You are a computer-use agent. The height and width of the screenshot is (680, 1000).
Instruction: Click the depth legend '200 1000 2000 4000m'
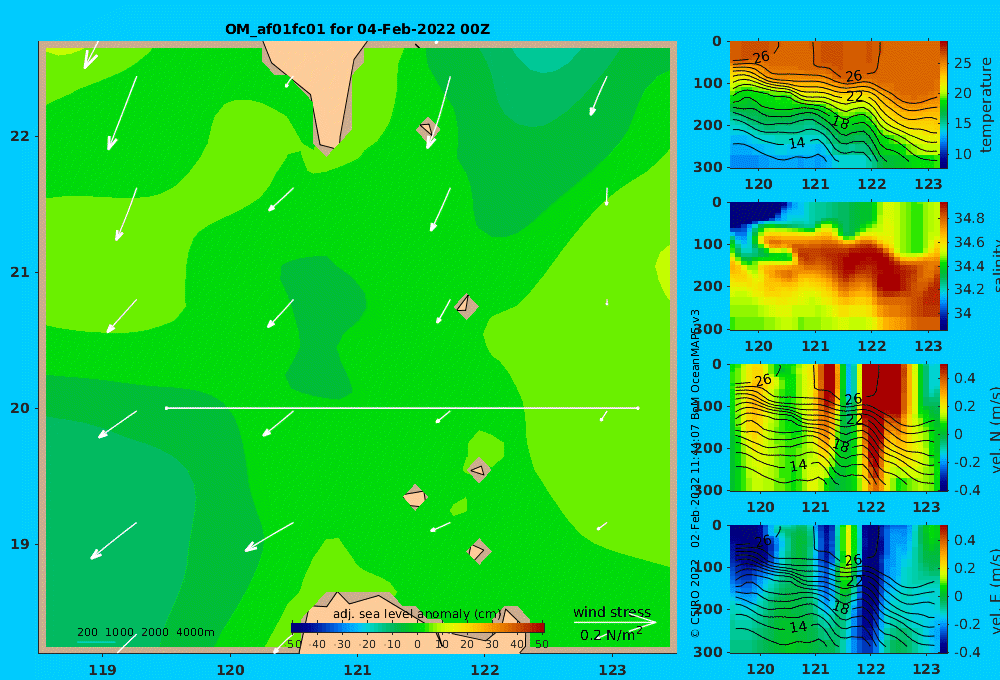click(145, 632)
